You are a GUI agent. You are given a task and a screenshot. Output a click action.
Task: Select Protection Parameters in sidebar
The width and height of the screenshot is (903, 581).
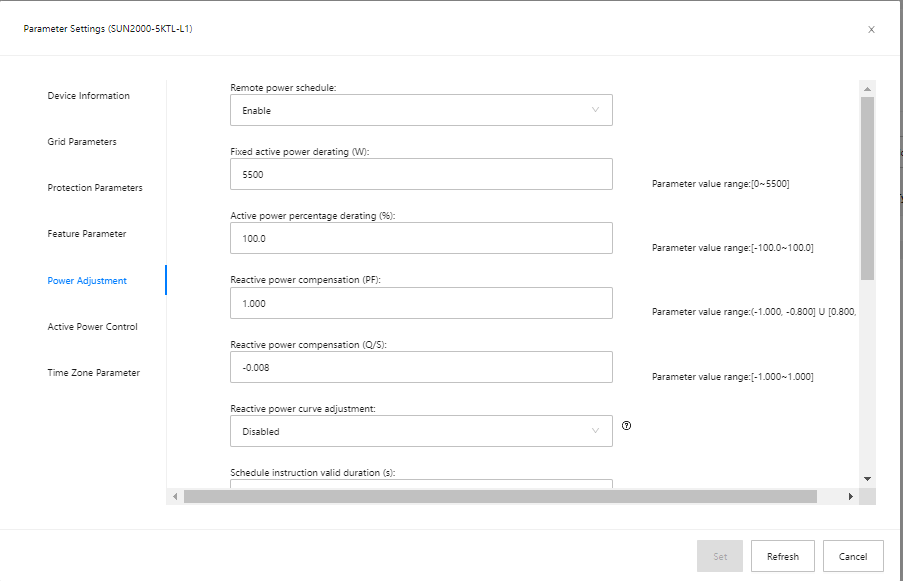click(95, 188)
